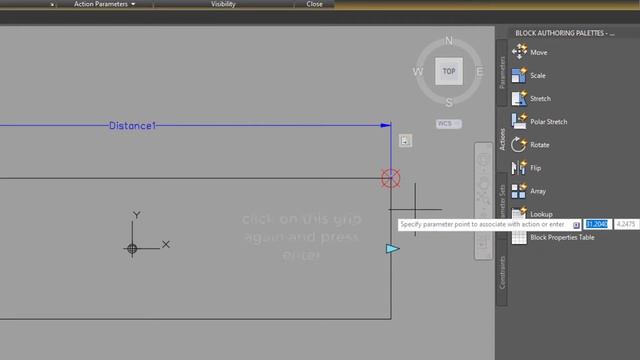Screen dimensions: 640x360
Task: Choose the Flip action icon
Action: (x=519, y=168)
